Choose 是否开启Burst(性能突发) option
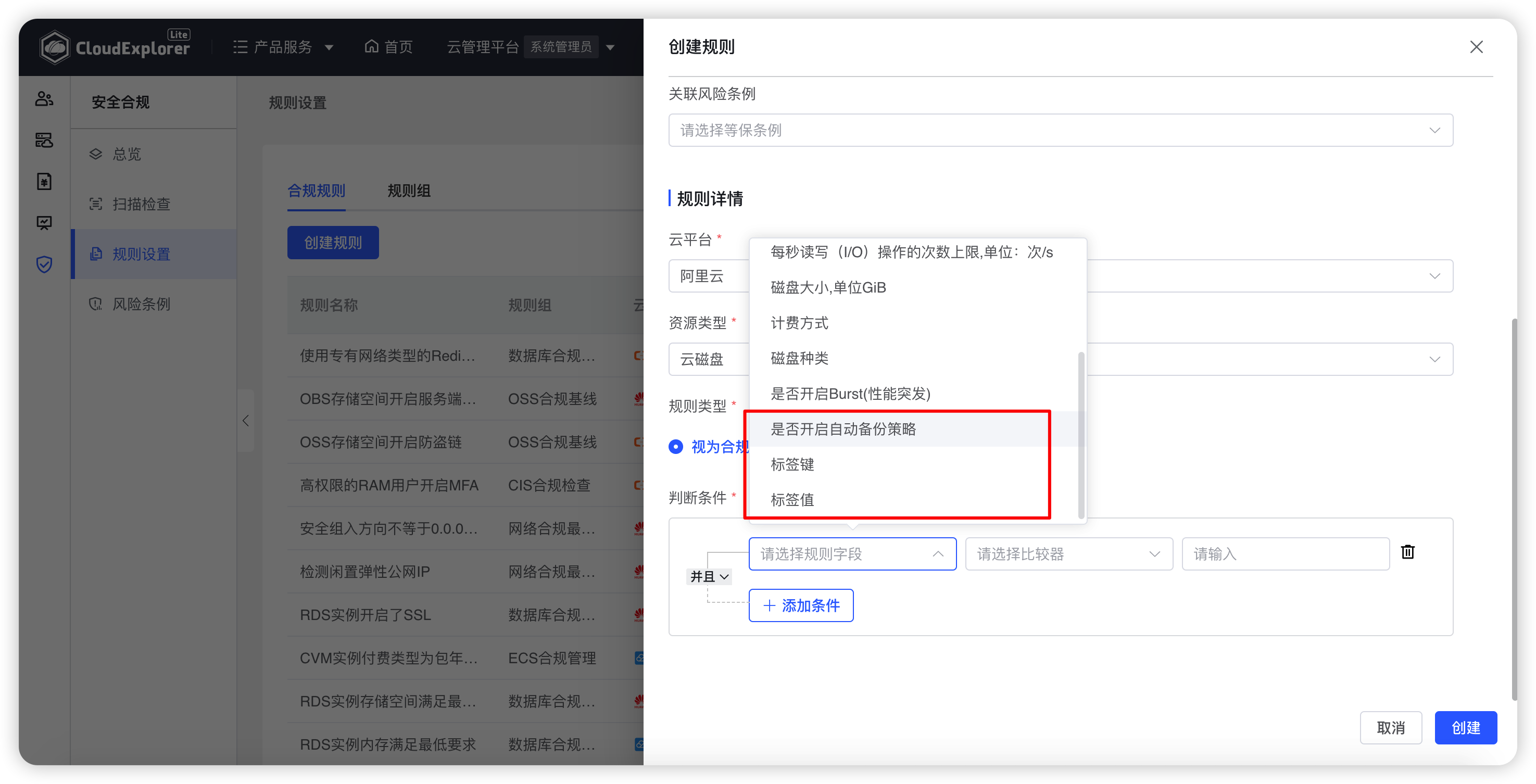The width and height of the screenshot is (1536, 784). point(917,394)
